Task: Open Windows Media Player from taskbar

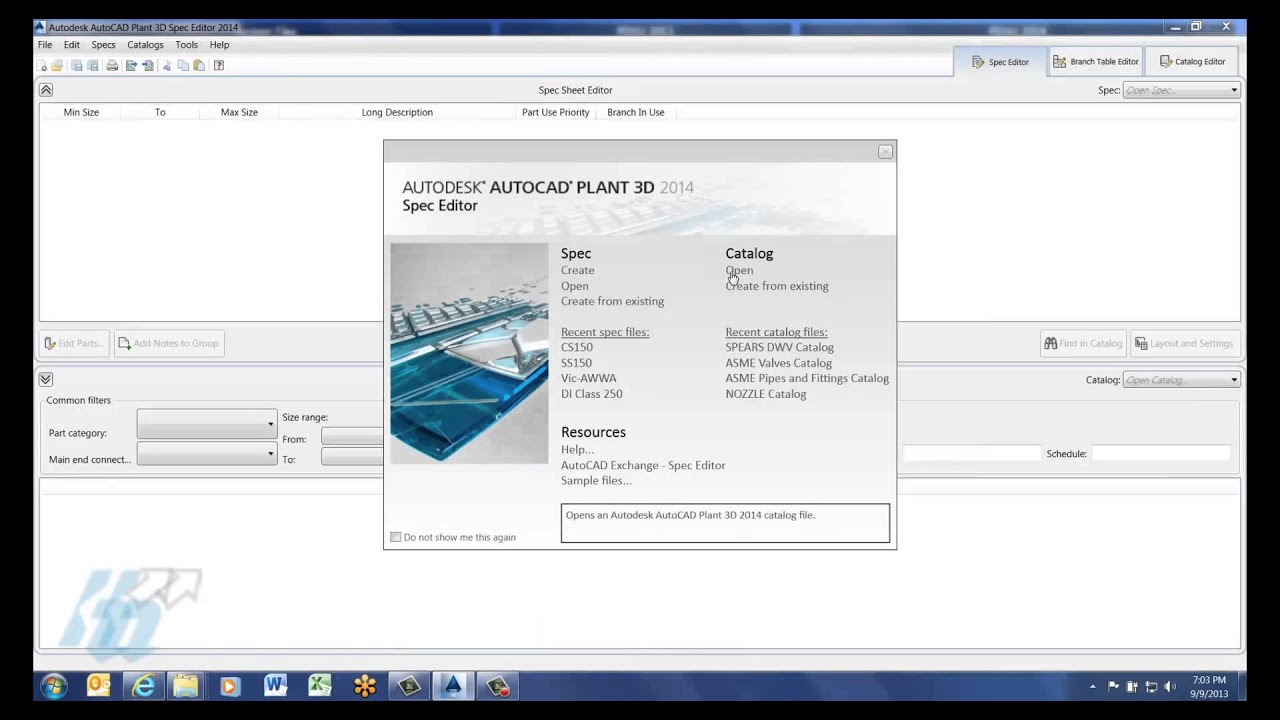Action: [230, 686]
